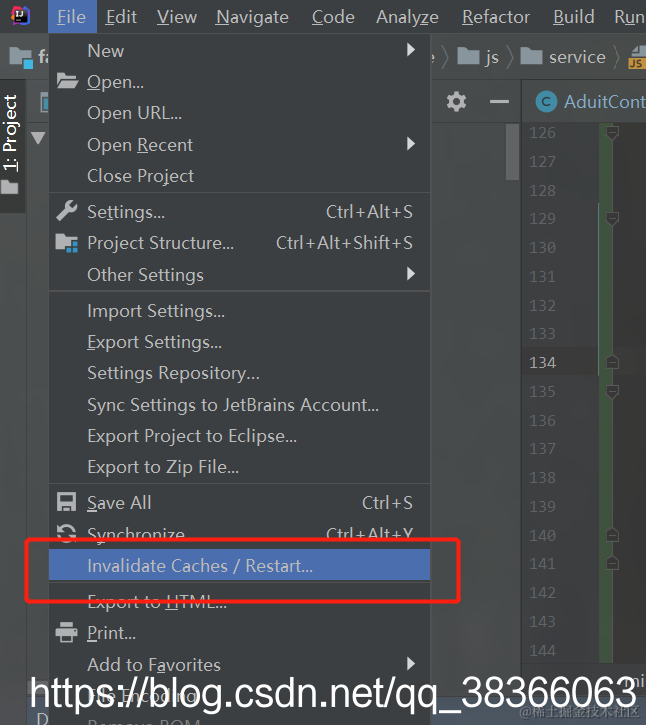Viewport: 646px width, 725px height.
Task: Expand the Add to Favorites submenu
Action: click(411, 664)
